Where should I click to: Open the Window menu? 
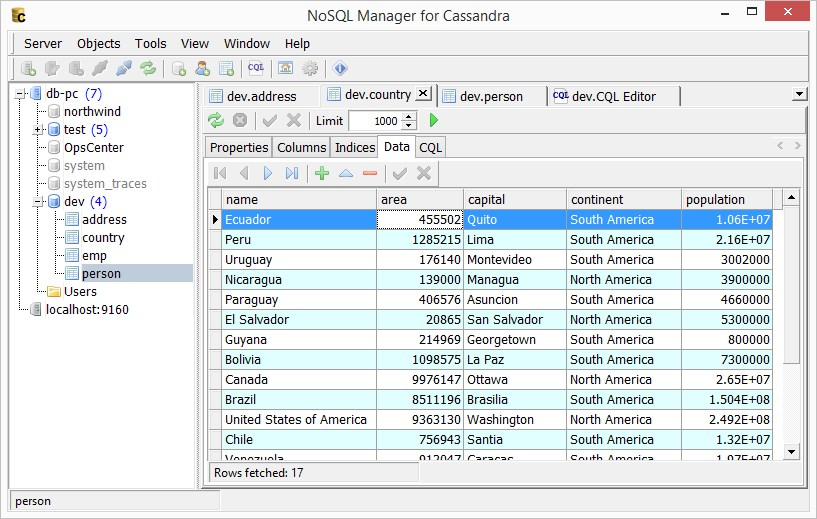pos(246,44)
